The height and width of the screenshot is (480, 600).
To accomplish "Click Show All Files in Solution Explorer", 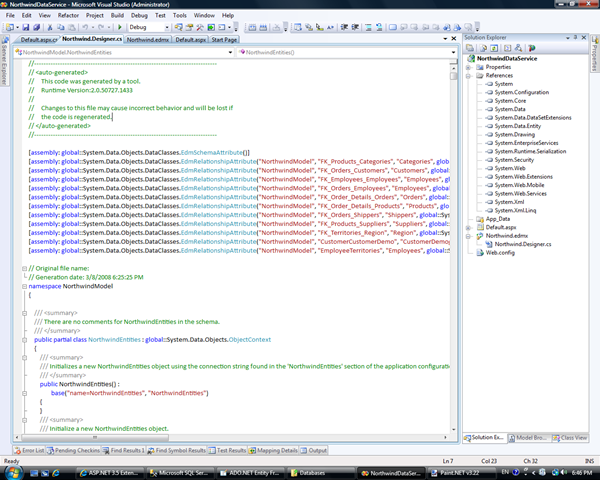I will coord(484,48).
